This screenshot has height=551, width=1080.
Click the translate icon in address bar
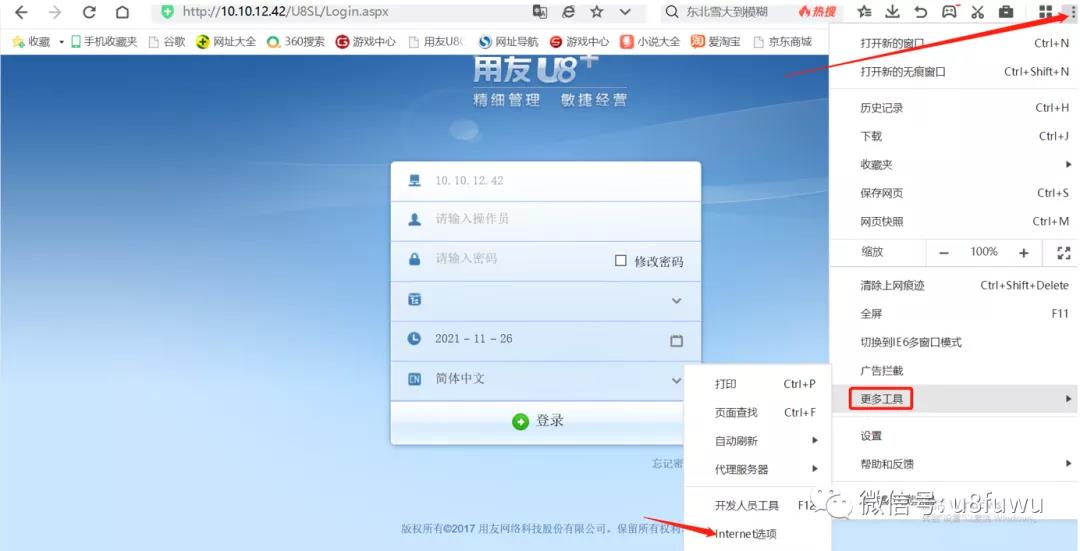pyautogui.click(x=540, y=12)
